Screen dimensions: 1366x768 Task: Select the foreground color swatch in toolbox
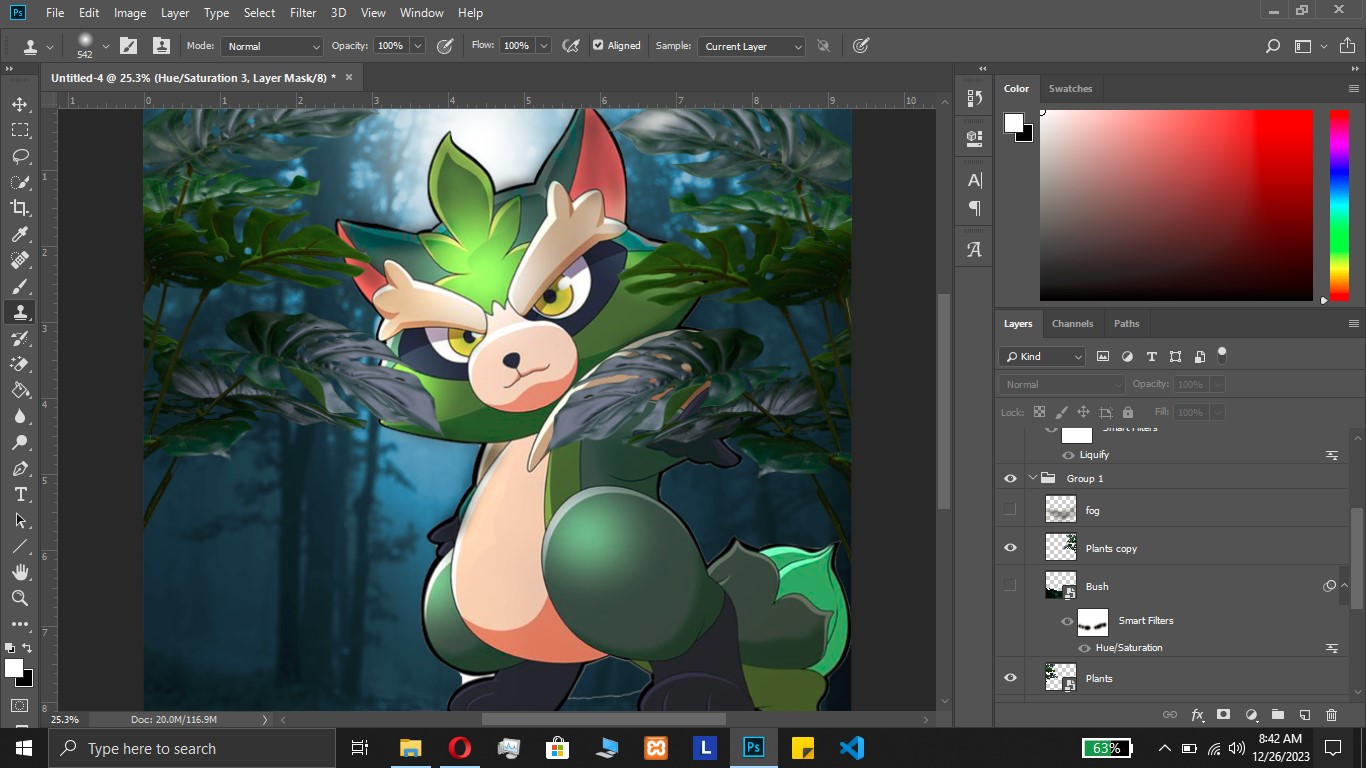pos(13,668)
